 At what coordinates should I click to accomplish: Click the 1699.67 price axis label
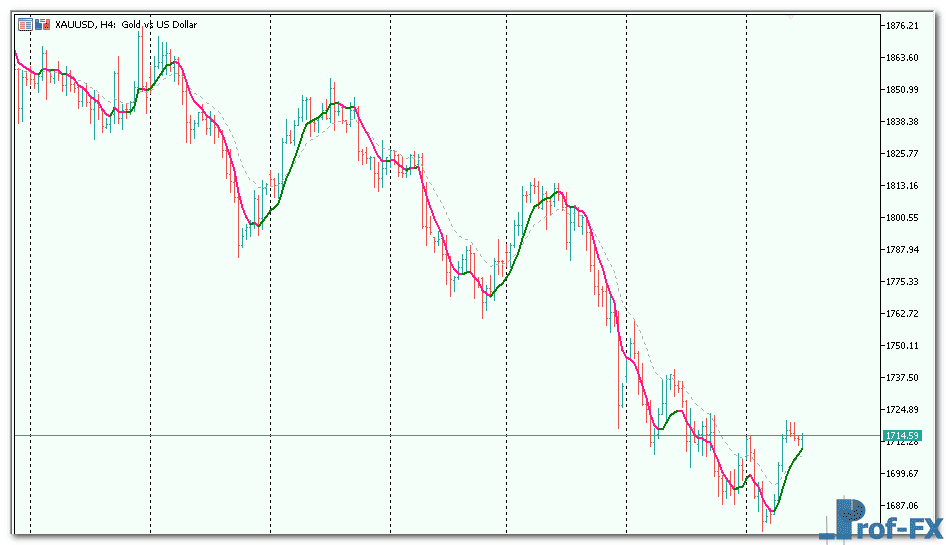[901, 474]
